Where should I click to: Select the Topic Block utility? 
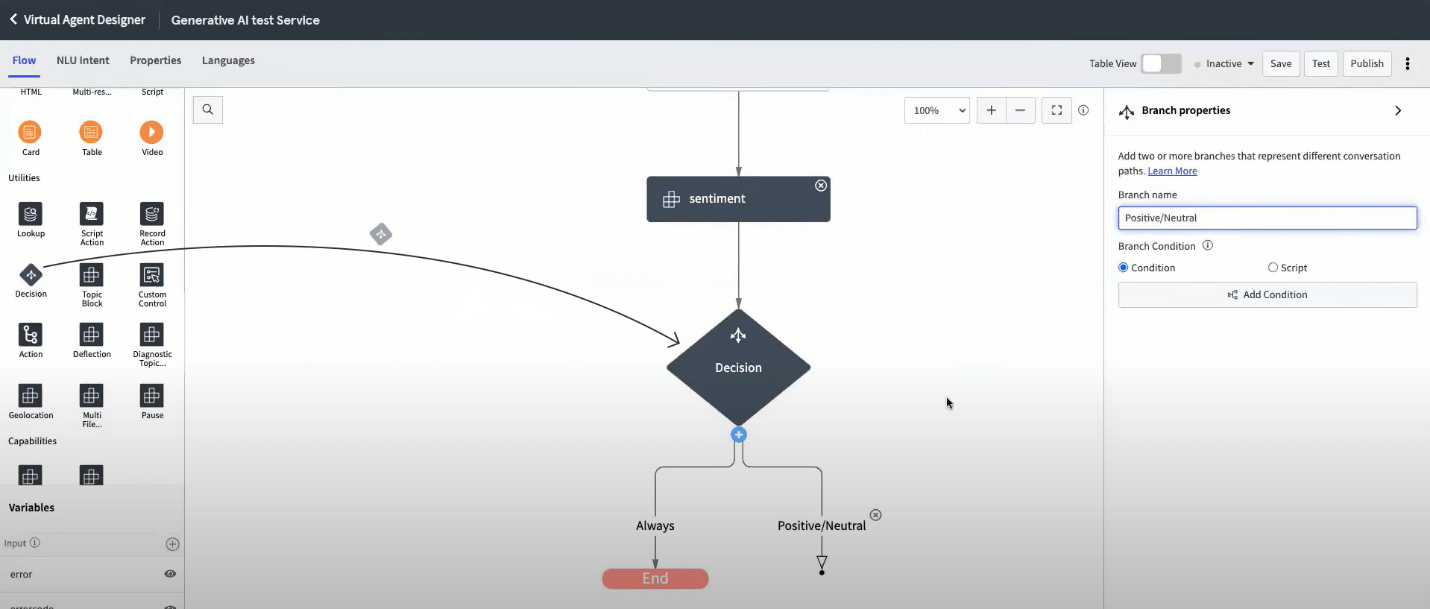[x=91, y=275]
